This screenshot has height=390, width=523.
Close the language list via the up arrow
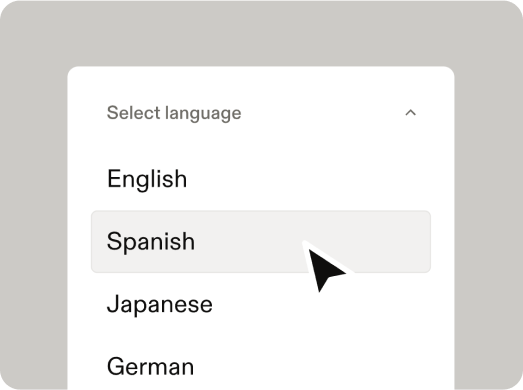click(410, 113)
